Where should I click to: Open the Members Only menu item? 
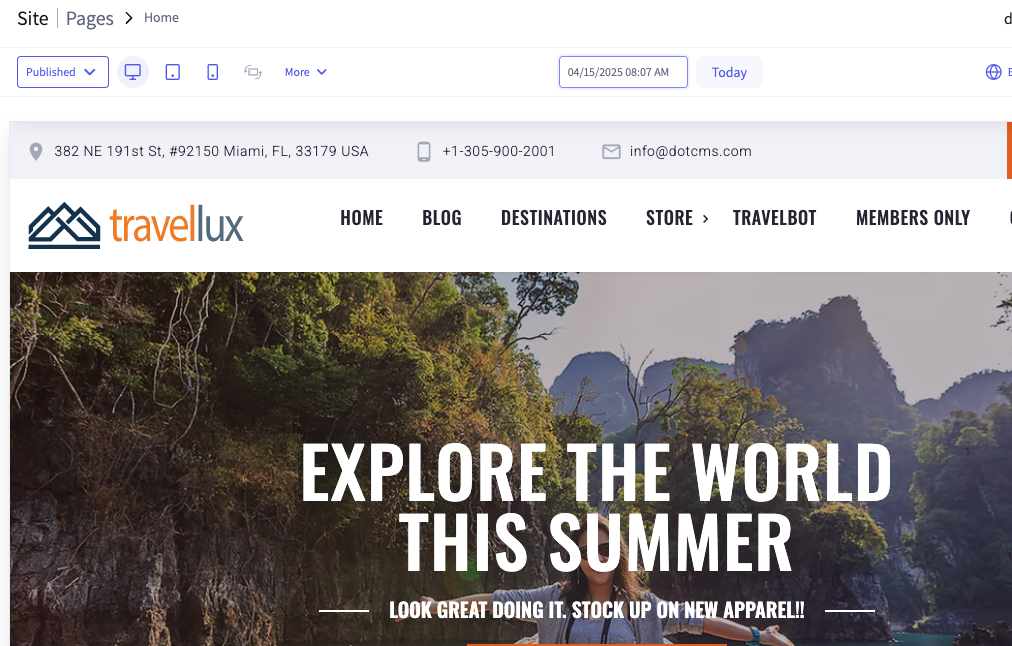(x=913, y=218)
